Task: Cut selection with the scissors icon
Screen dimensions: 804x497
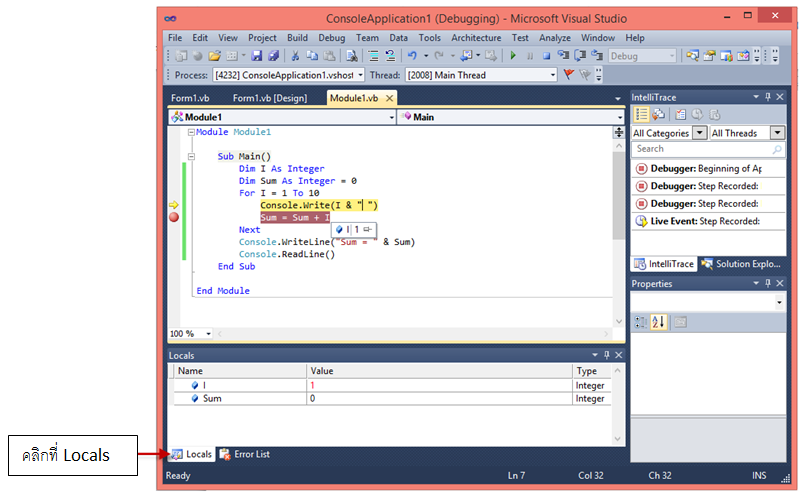Action: coord(295,55)
